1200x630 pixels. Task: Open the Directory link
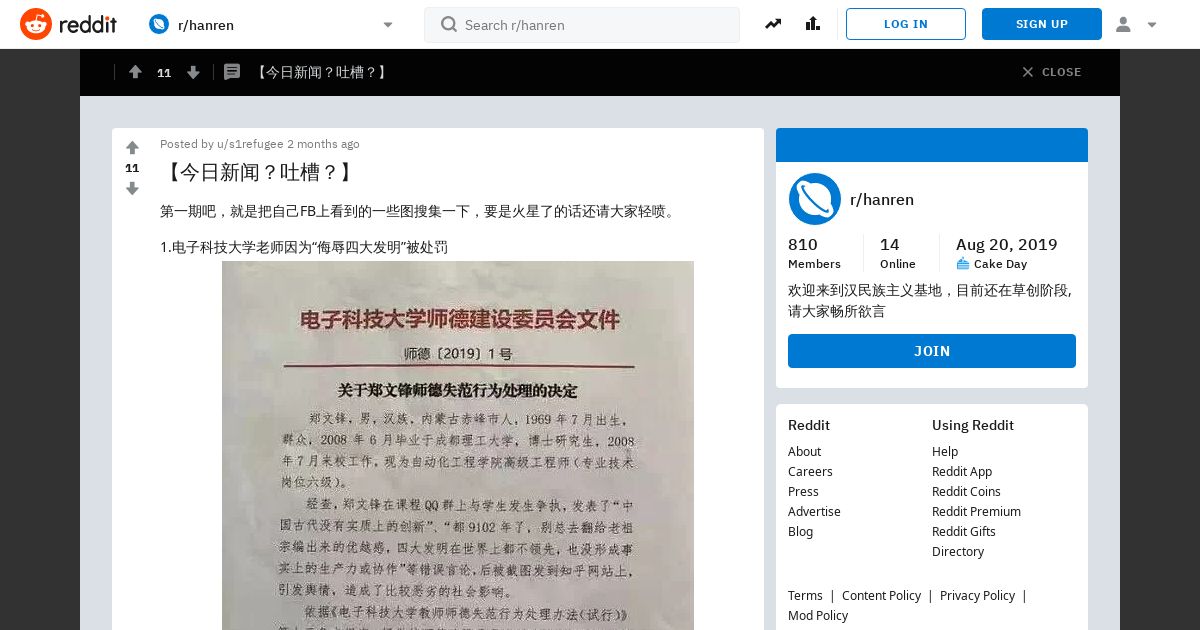point(958,551)
